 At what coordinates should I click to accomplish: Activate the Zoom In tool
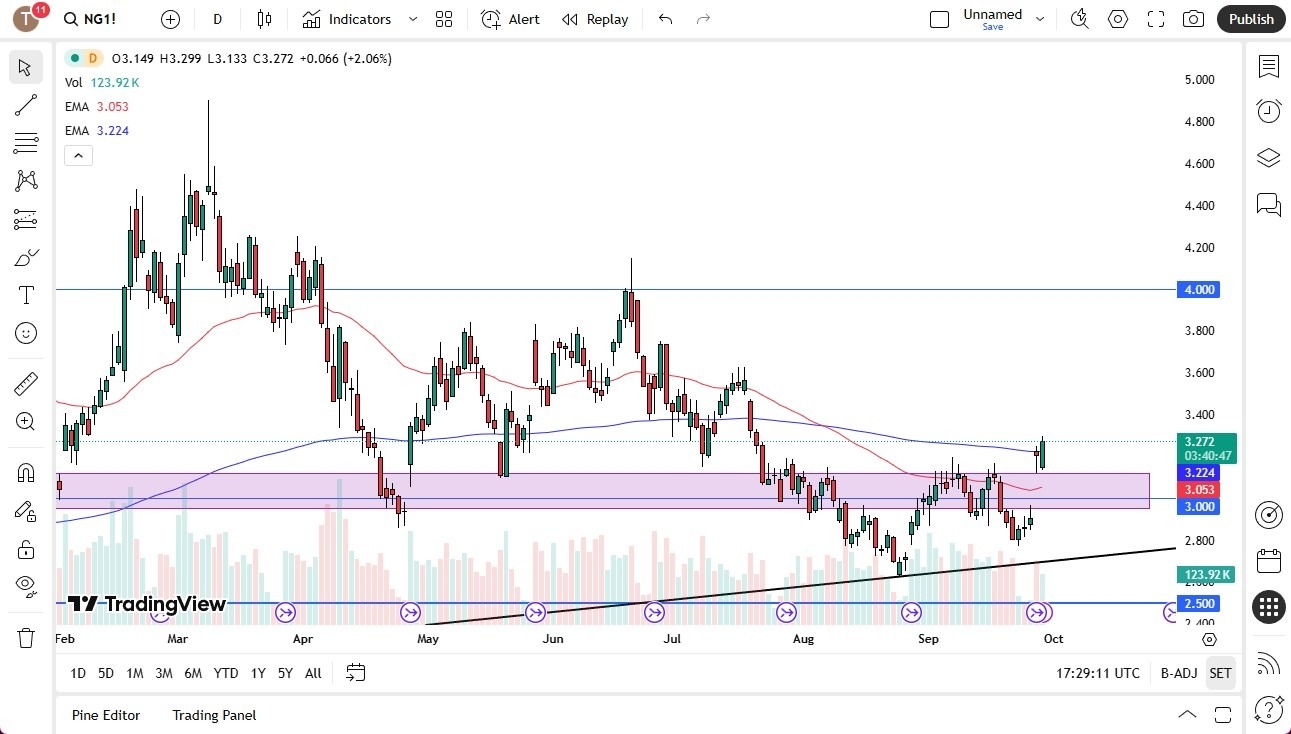[26, 421]
